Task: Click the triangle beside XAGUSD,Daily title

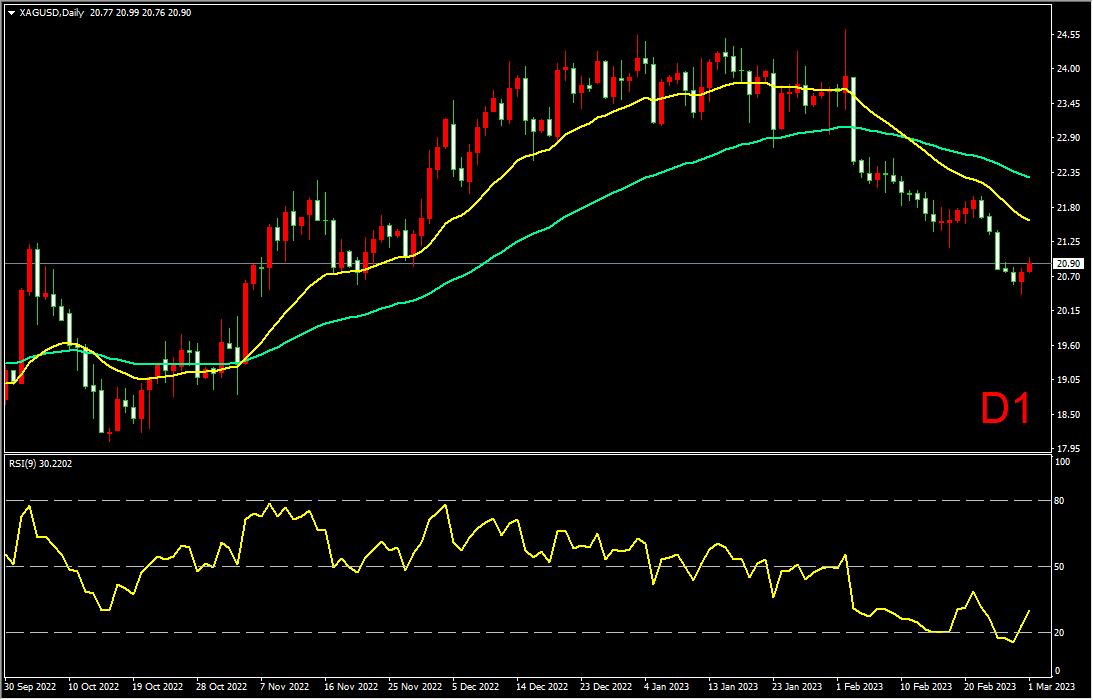Action: 12,13
